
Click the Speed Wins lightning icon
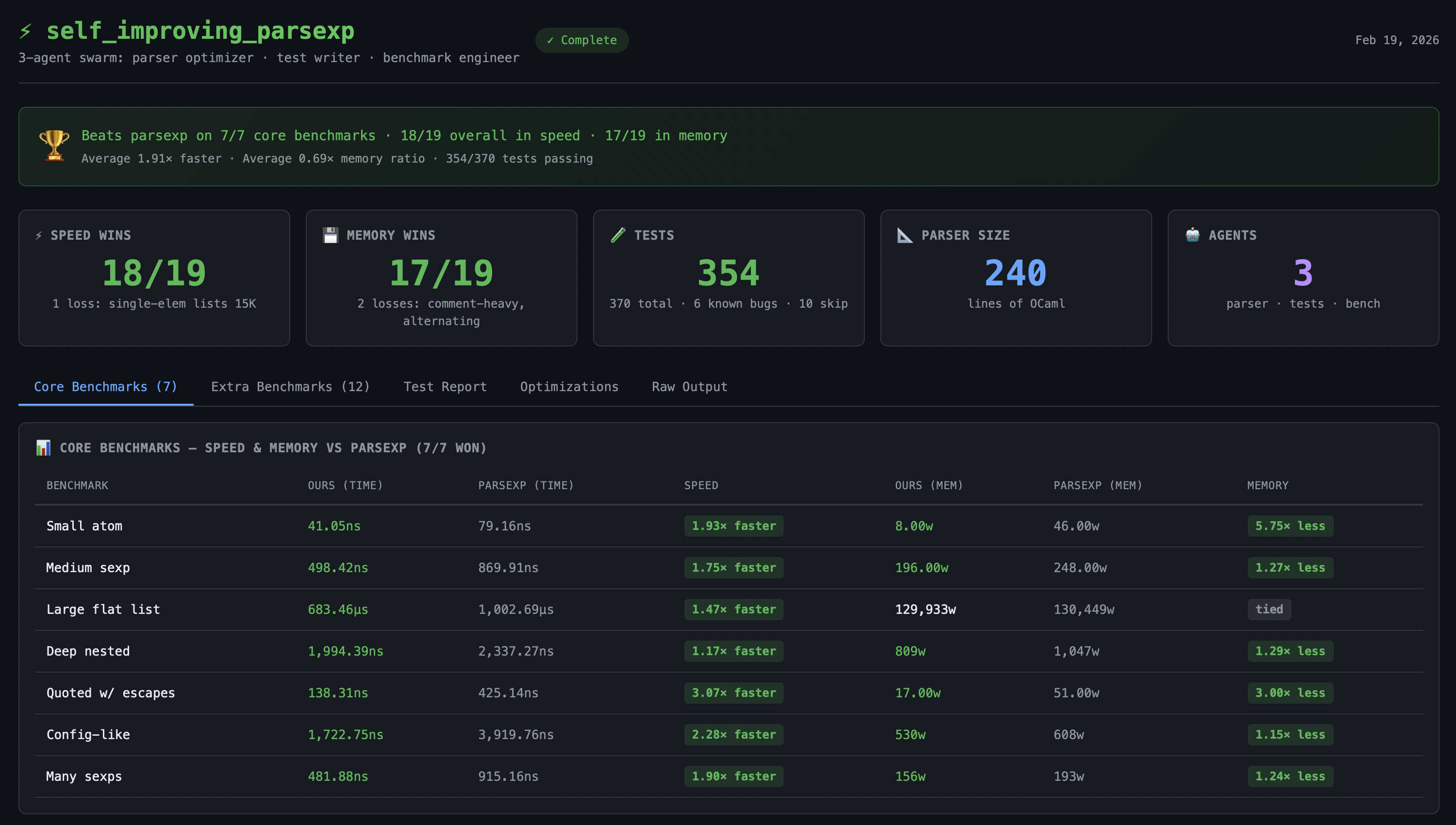pyautogui.click(x=38, y=236)
